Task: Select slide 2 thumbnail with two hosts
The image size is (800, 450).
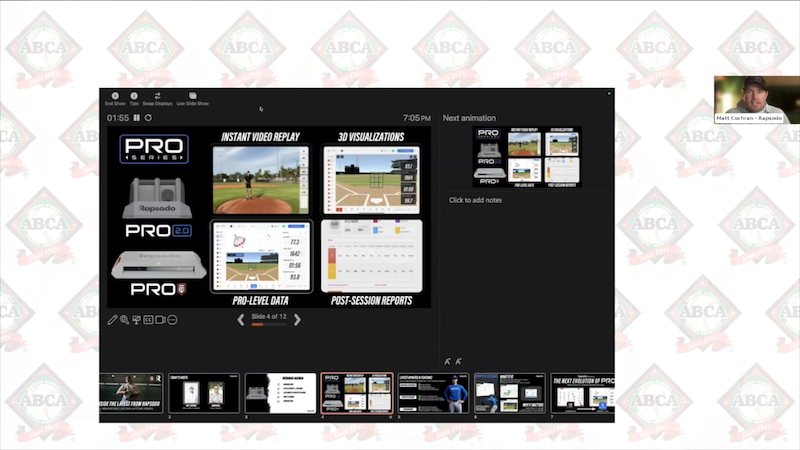Action: (x=204, y=393)
